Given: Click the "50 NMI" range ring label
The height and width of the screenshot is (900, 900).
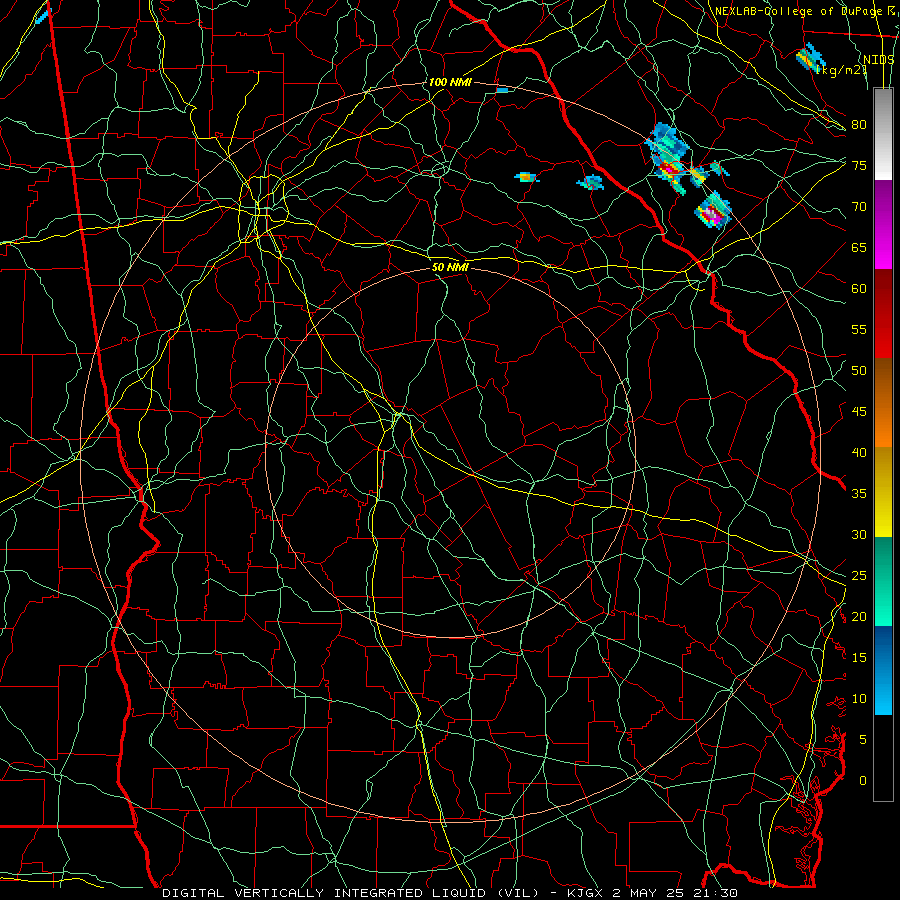Looking at the screenshot, I should click(x=450, y=267).
